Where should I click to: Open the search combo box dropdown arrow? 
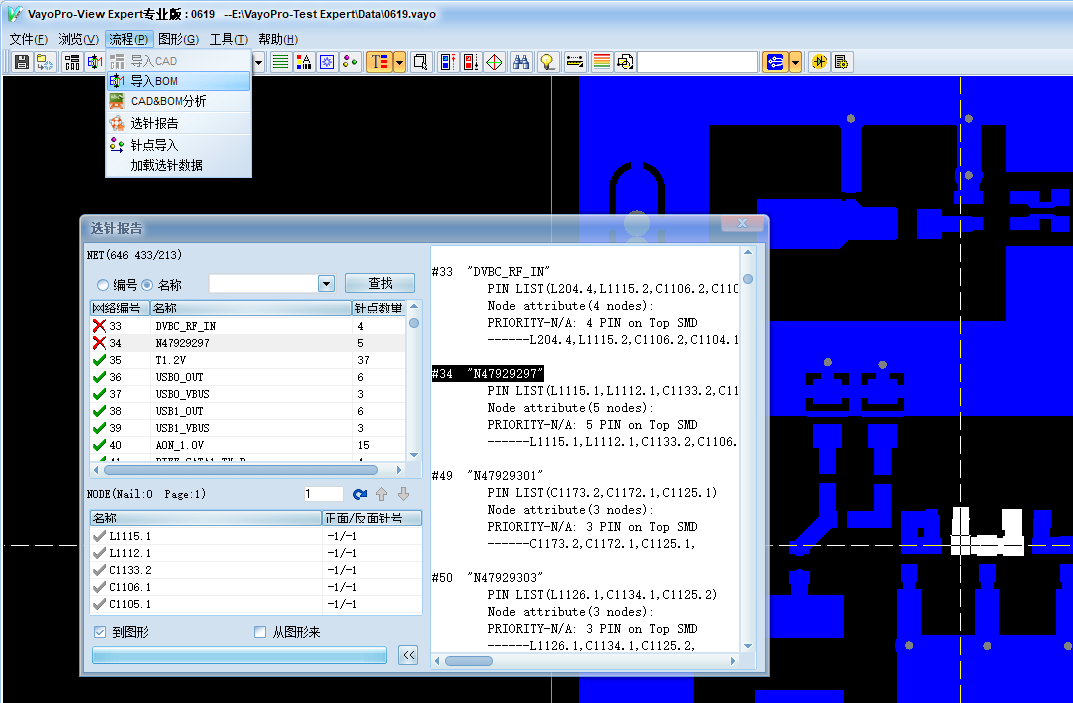(326, 284)
